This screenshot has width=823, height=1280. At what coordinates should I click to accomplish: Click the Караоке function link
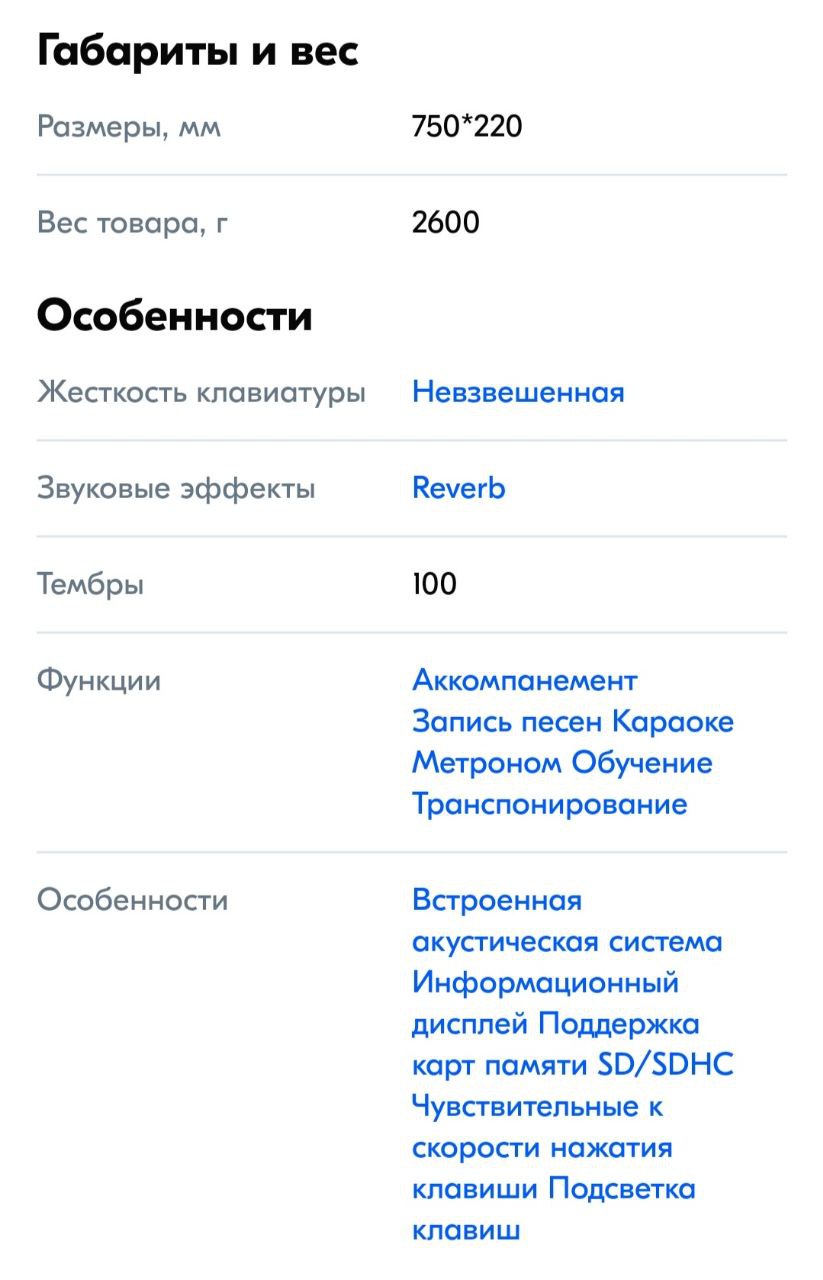[x=673, y=722]
